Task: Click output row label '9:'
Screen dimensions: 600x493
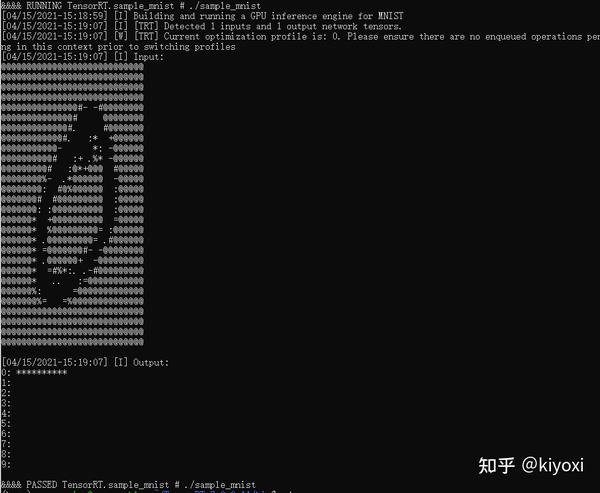Action: (x=6, y=464)
